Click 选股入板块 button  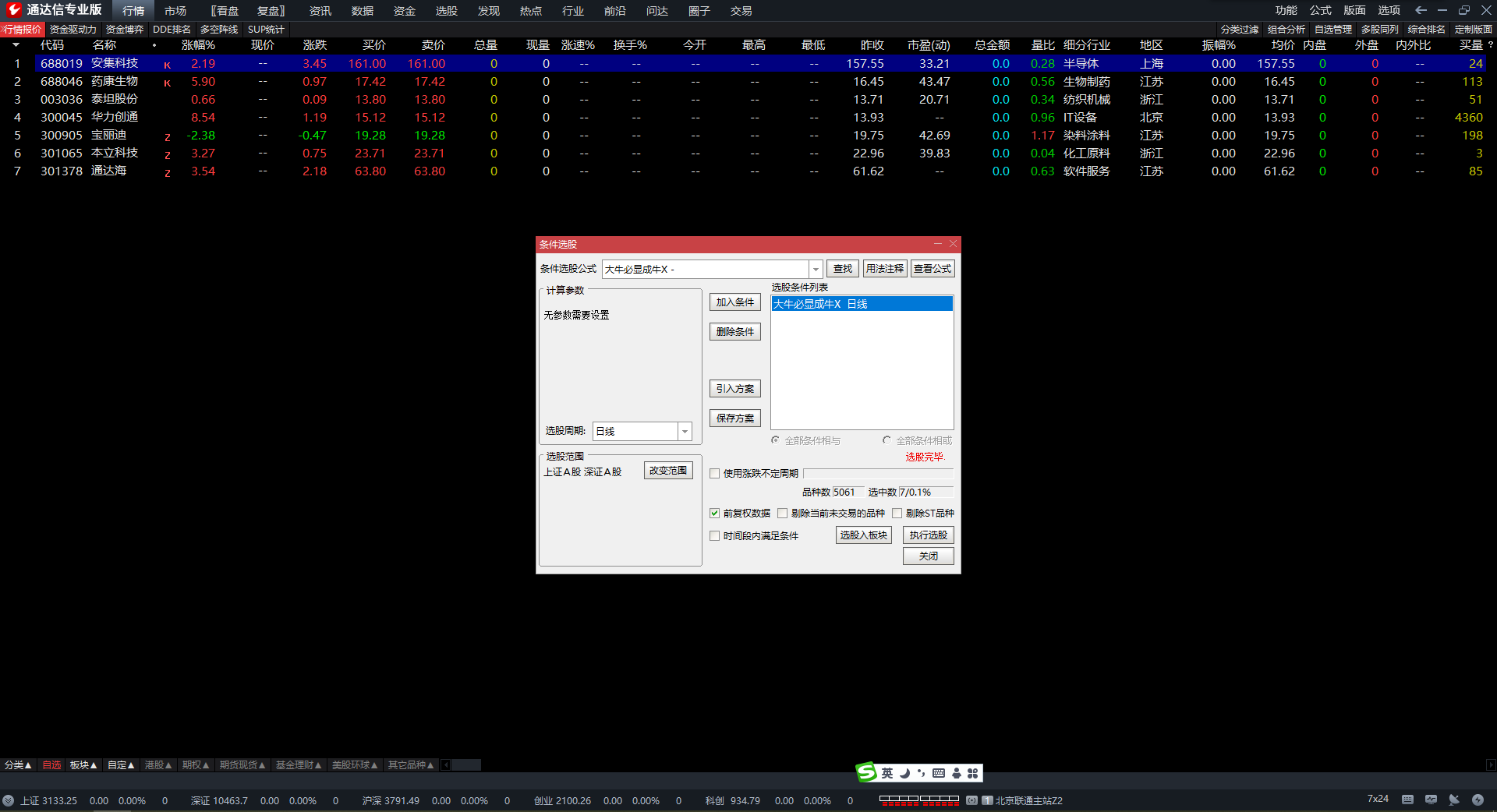point(864,535)
